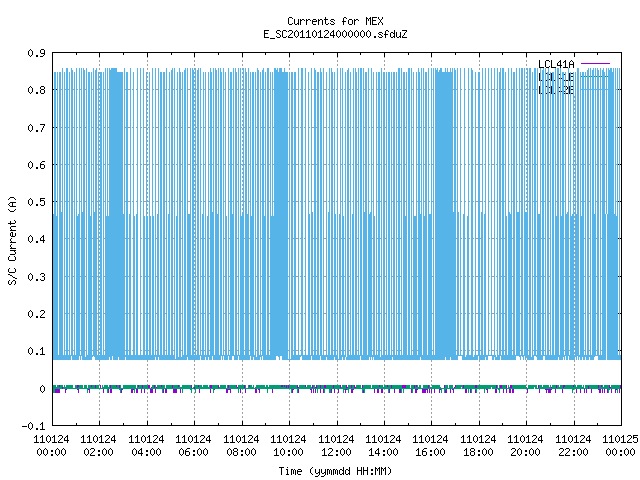Click the x-axis label '110124 20:00'
This screenshot has width=640, height=480.
coord(525,446)
